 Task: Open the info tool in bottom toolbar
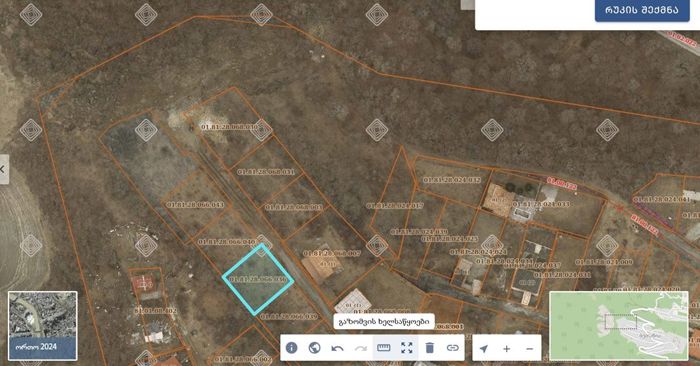point(292,348)
